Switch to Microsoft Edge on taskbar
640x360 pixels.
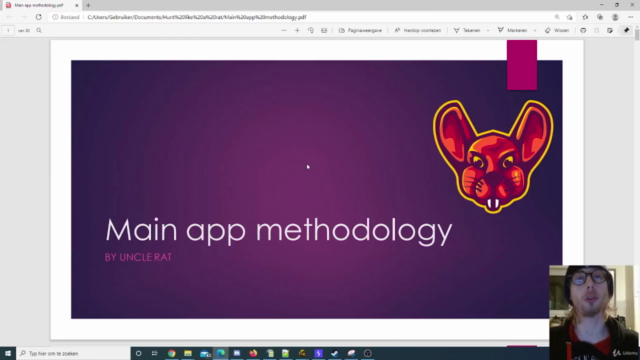tap(221, 353)
